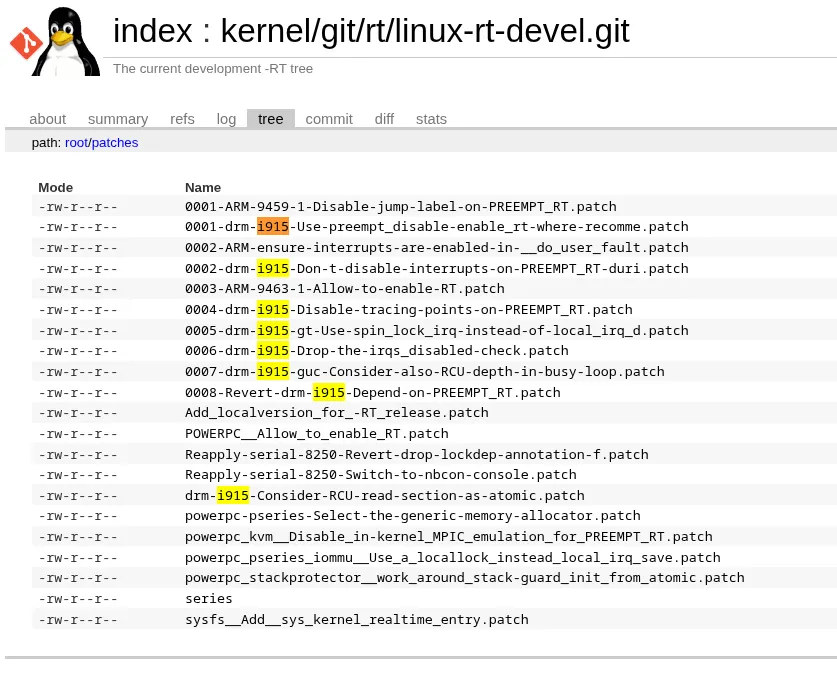Viewport: 837px width, 673px height.
Task: Open powerpc_kvm__Disable_in-kernel_MPIC_emulation patch
Action: point(449,536)
